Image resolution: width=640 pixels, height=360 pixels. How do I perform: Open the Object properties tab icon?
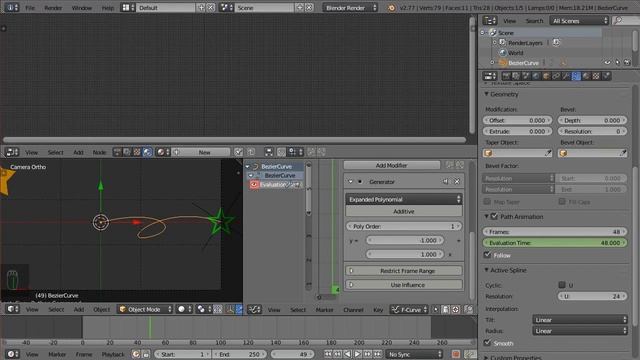[546, 76]
